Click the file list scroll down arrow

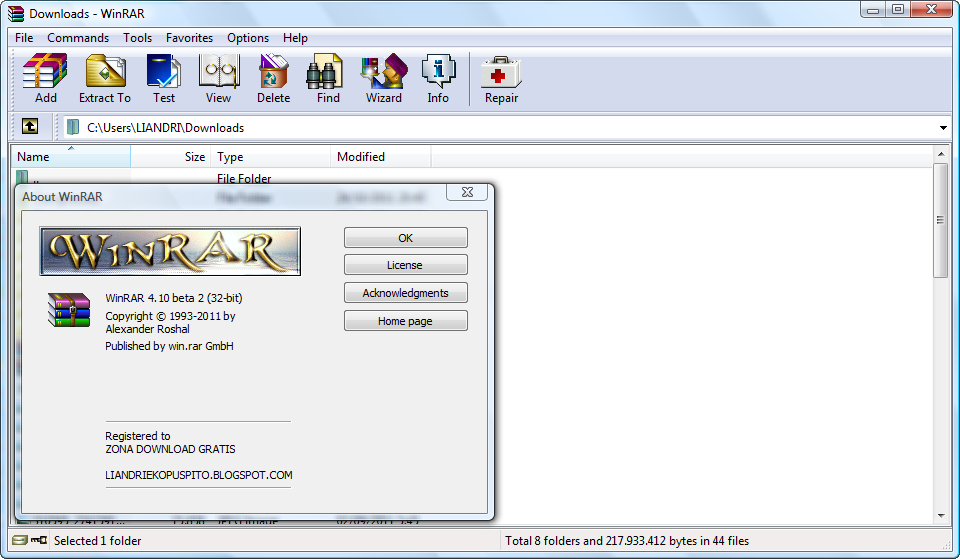point(941,516)
